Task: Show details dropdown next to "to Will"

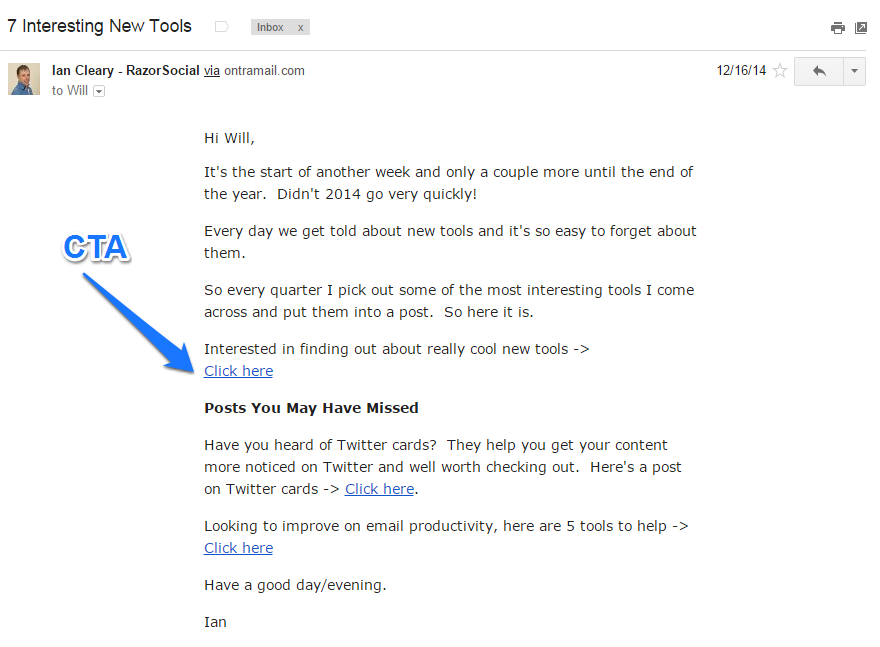Action: click(99, 91)
